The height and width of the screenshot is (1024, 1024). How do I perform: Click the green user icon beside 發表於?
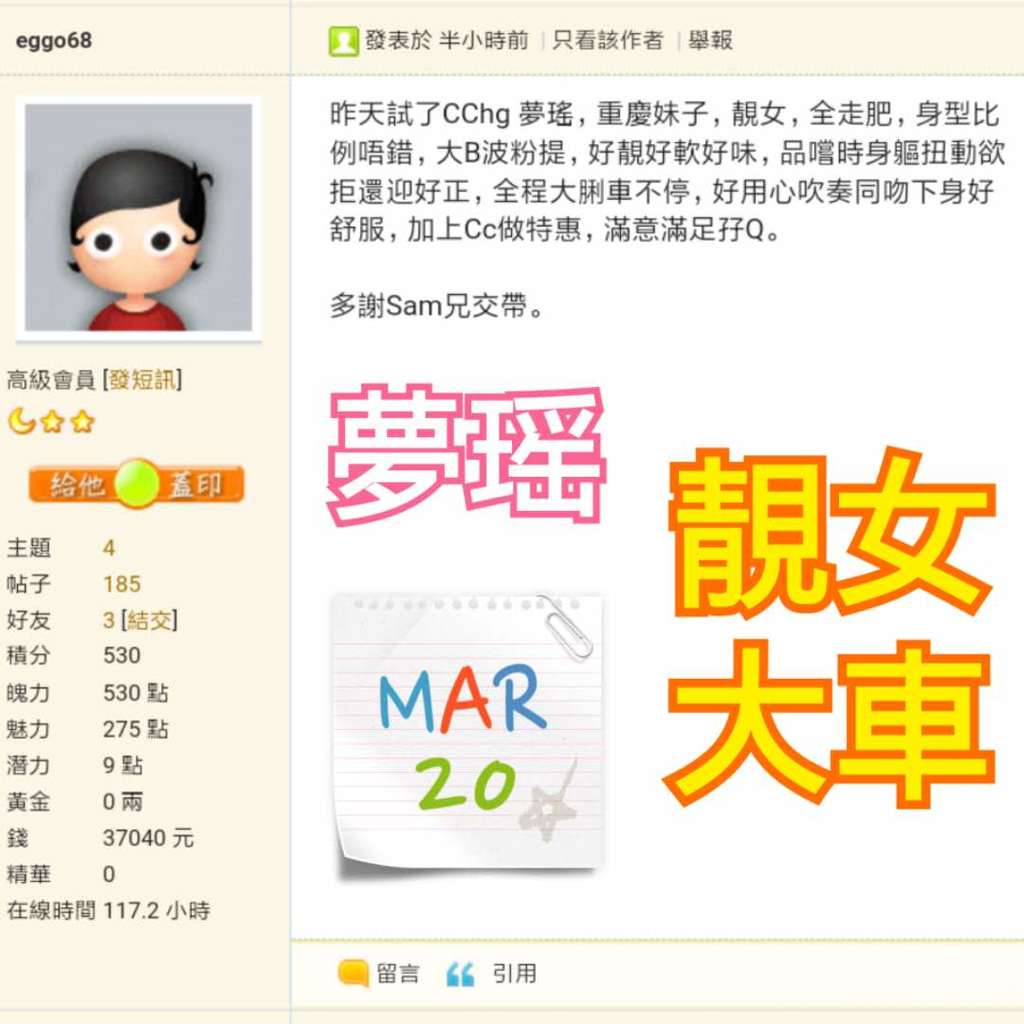pyautogui.click(x=344, y=41)
